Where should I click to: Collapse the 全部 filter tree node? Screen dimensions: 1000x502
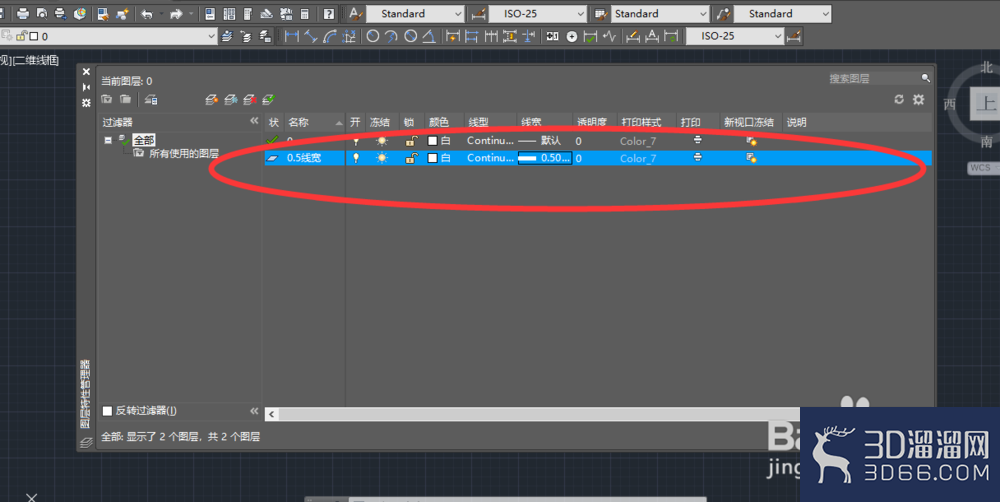[x=108, y=140]
